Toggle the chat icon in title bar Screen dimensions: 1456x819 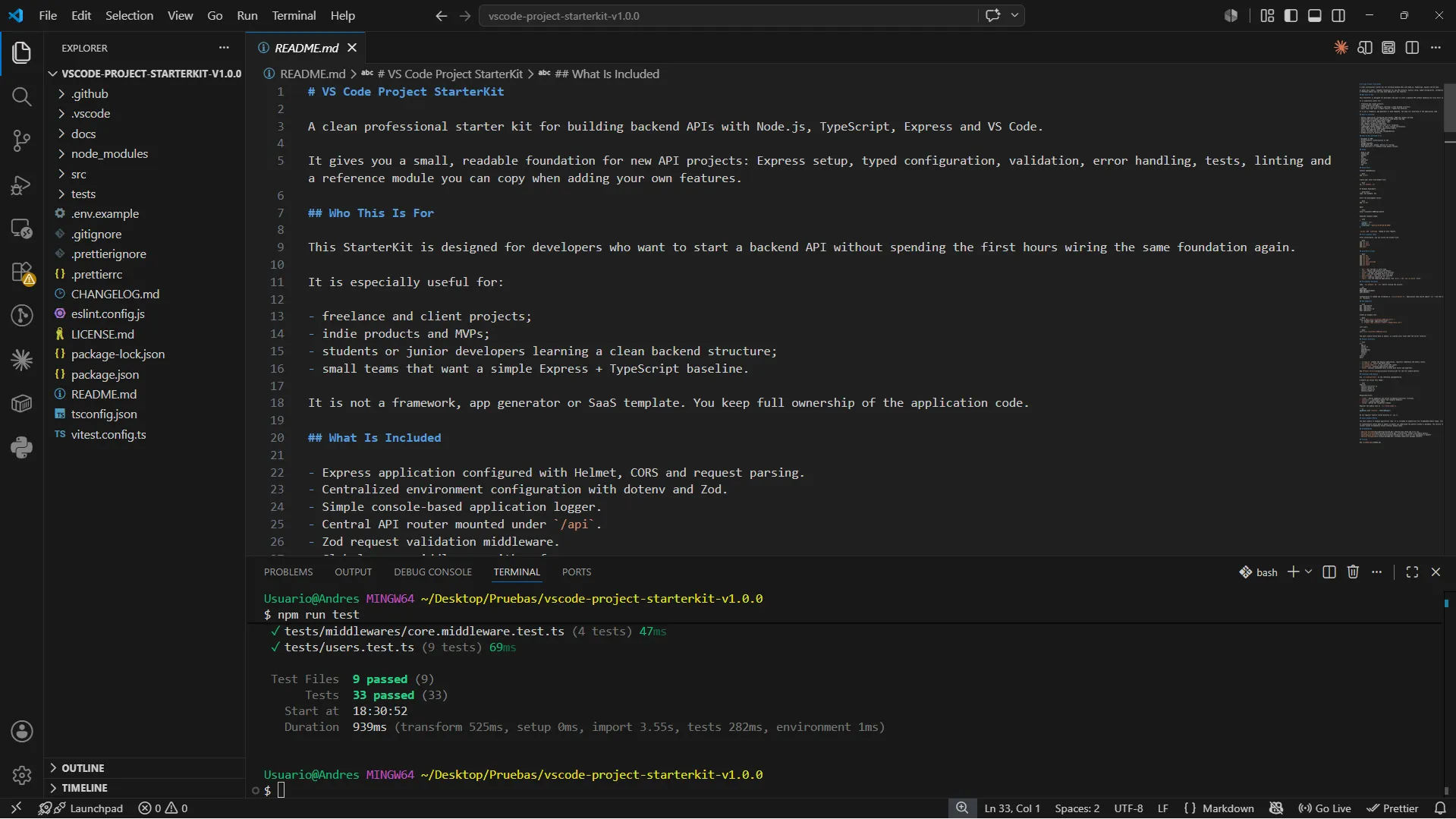[992, 15]
